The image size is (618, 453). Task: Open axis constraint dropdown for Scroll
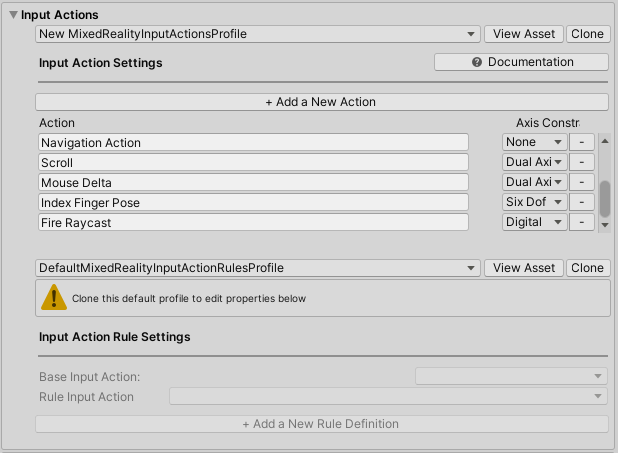click(x=534, y=162)
